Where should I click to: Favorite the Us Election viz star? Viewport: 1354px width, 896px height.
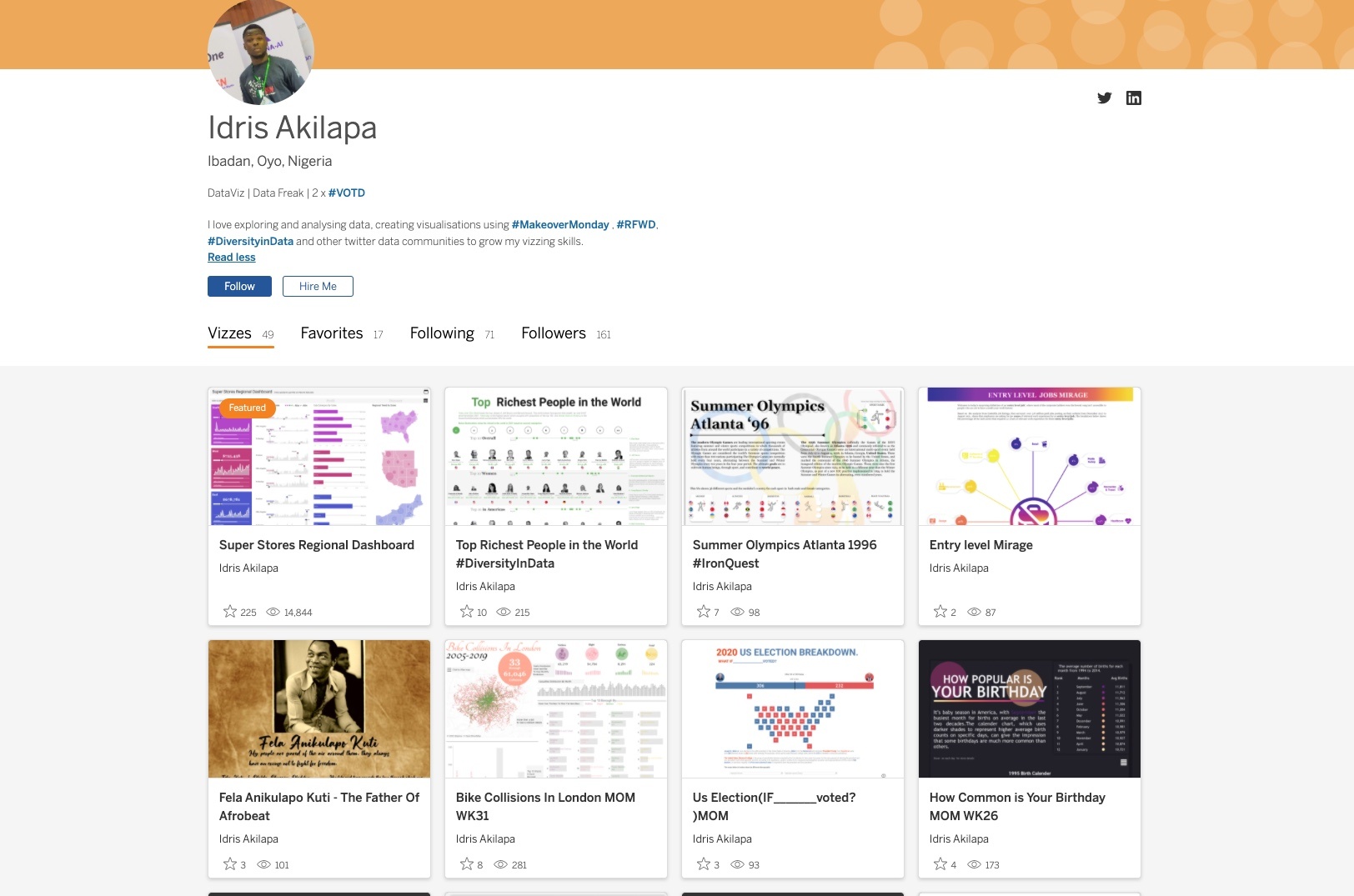click(703, 864)
